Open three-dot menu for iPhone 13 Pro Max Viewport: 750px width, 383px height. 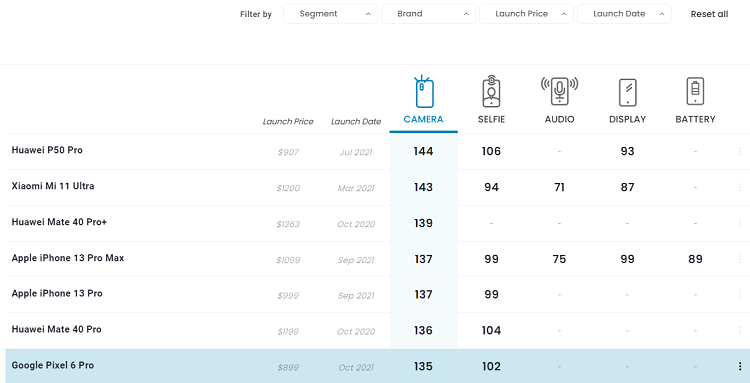740,259
